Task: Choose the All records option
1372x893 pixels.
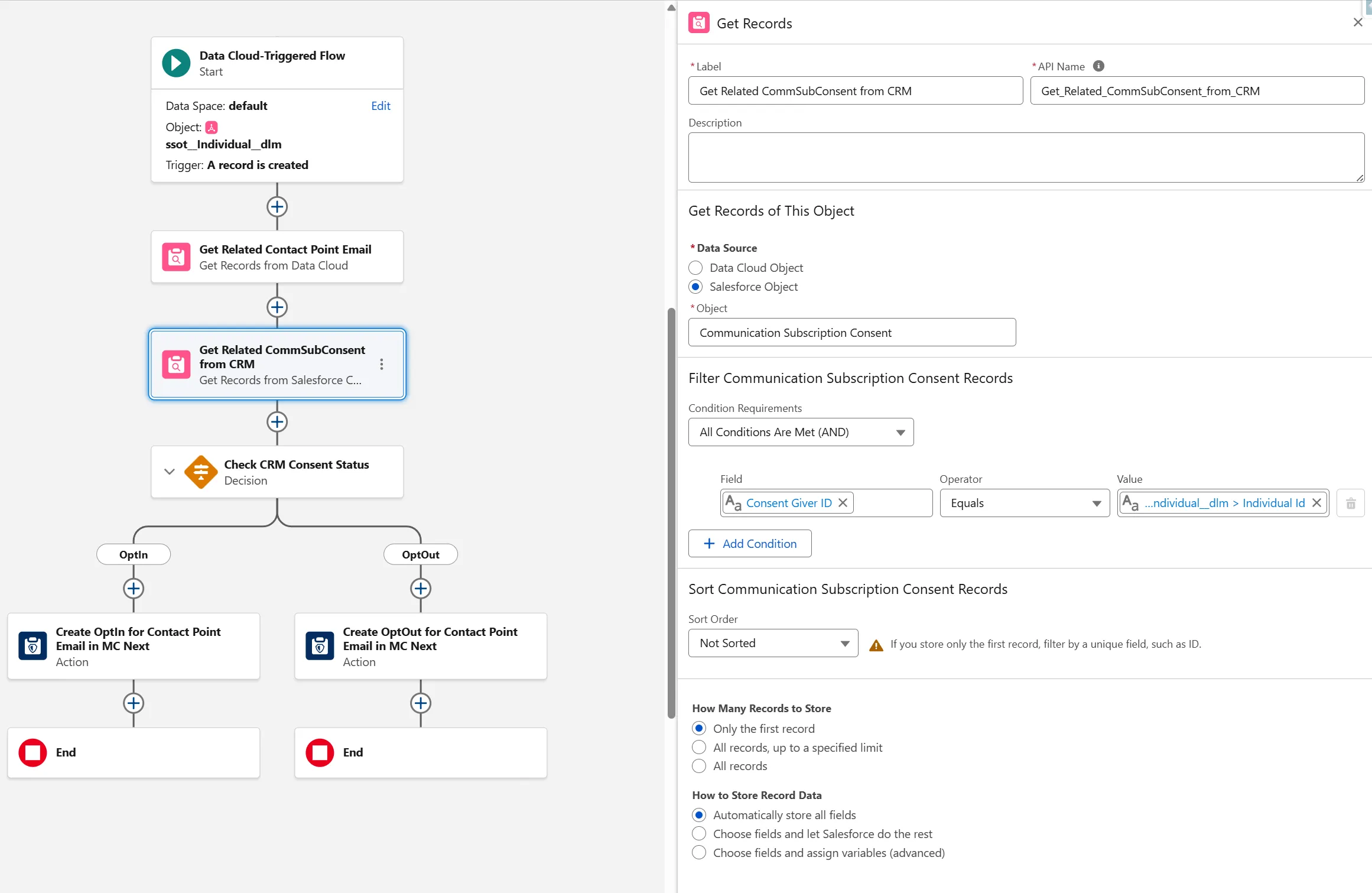Action: click(699, 766)
